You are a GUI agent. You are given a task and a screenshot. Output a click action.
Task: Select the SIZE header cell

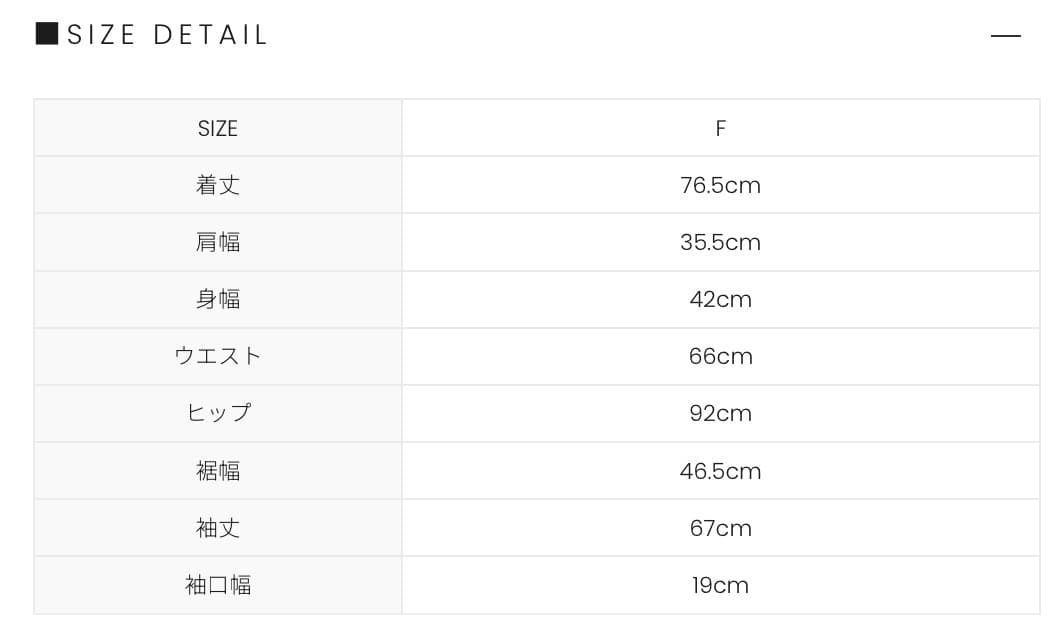point(218,129)
